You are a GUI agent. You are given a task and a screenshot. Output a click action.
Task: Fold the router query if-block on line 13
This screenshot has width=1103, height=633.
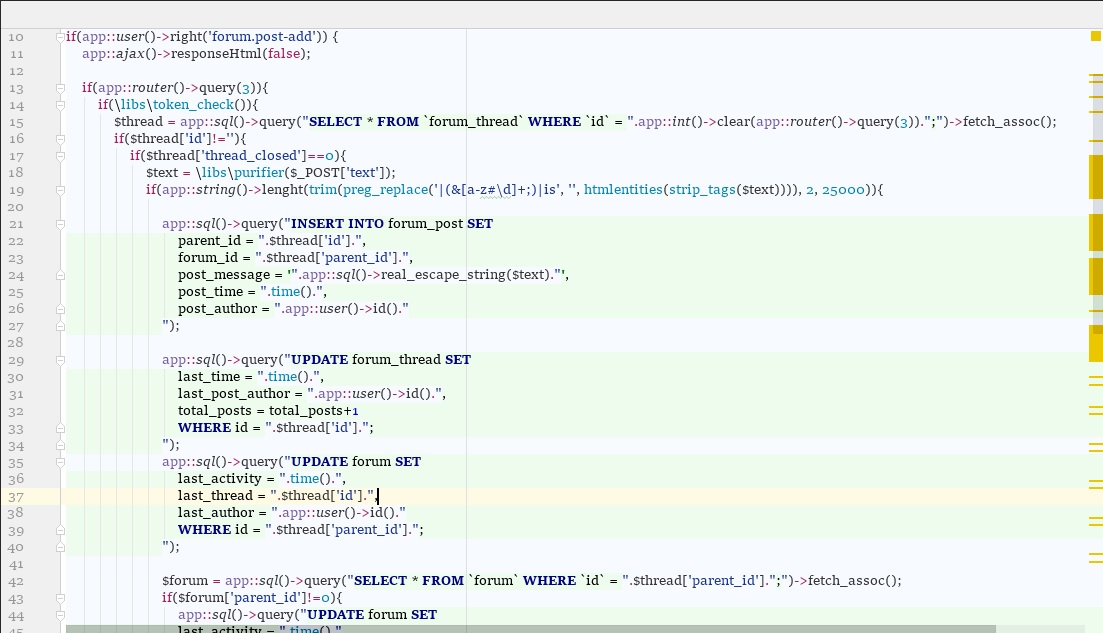pyautogui.click(x=60, y=88)
